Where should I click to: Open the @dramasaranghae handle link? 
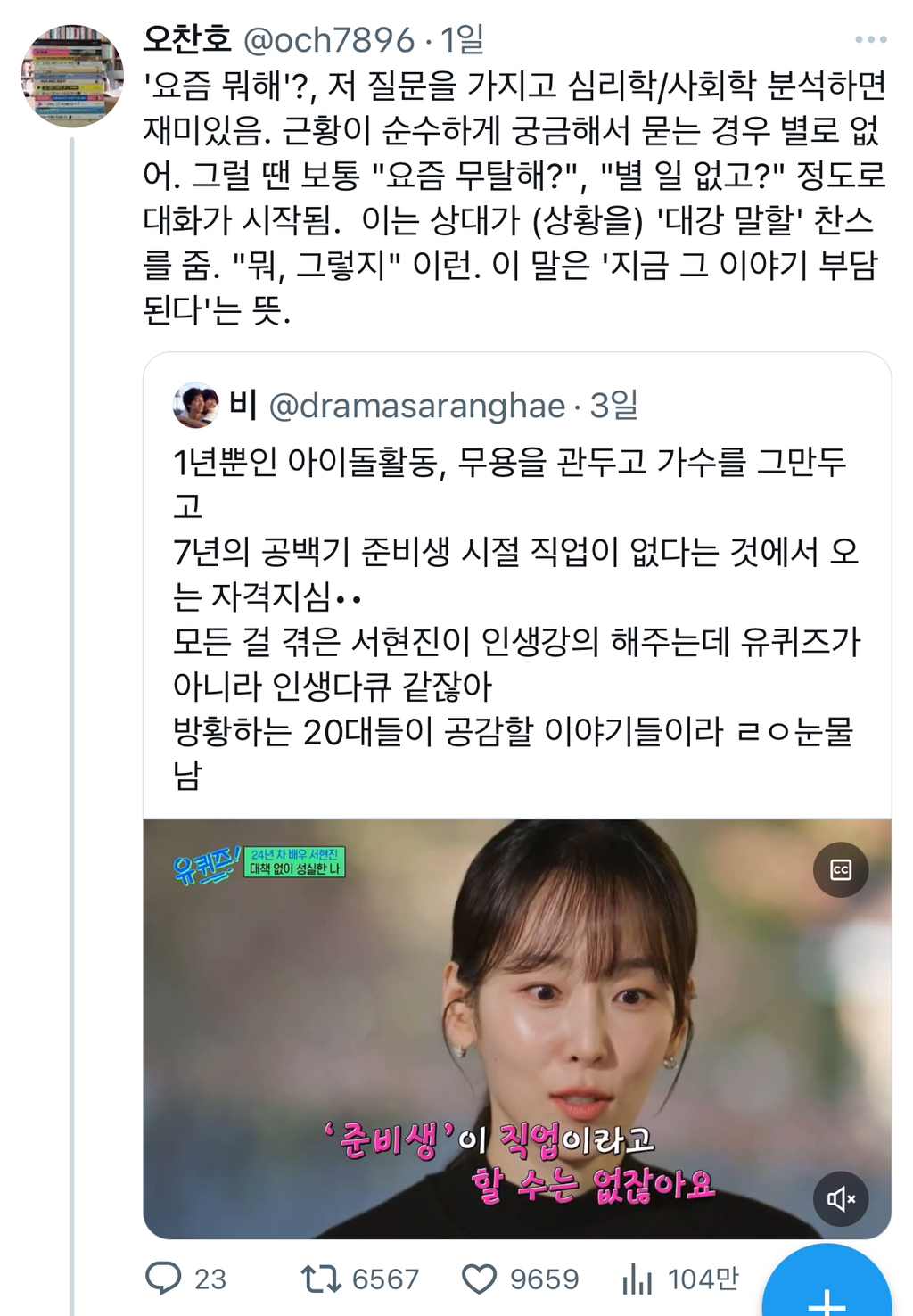(x=417, y=406)
